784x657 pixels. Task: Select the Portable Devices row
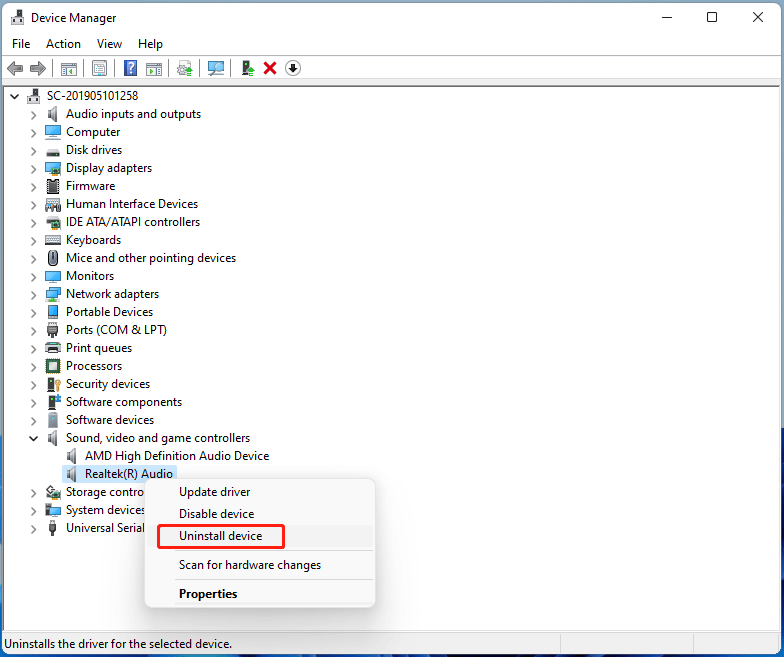(x=110, y=312)
